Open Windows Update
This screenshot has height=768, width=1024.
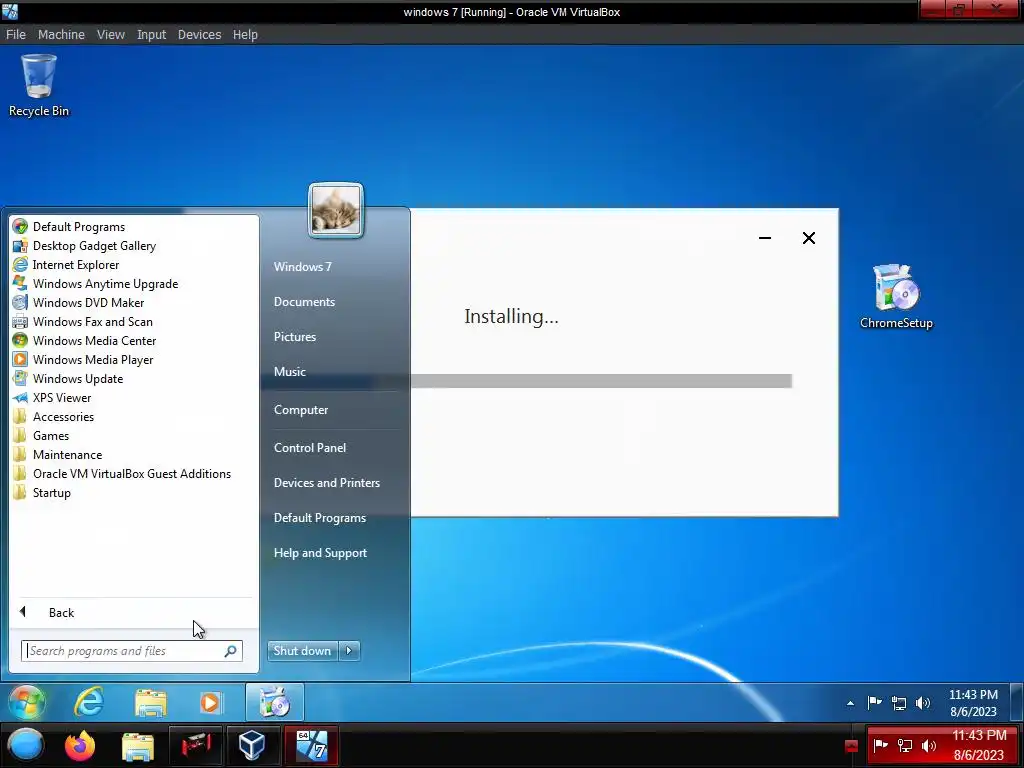[78, 378]
